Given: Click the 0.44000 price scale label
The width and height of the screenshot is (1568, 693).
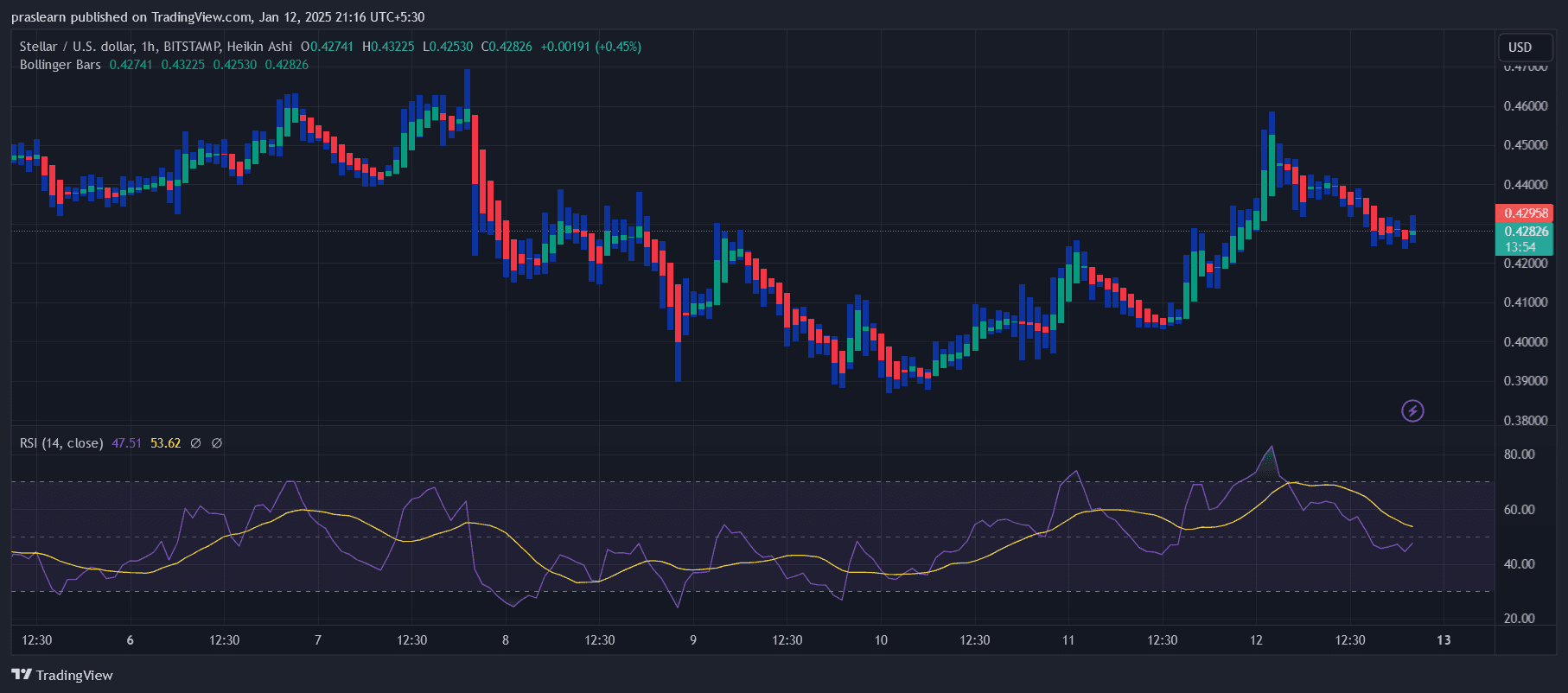Looking at the screenshot, I should (x=1526, y=185).
